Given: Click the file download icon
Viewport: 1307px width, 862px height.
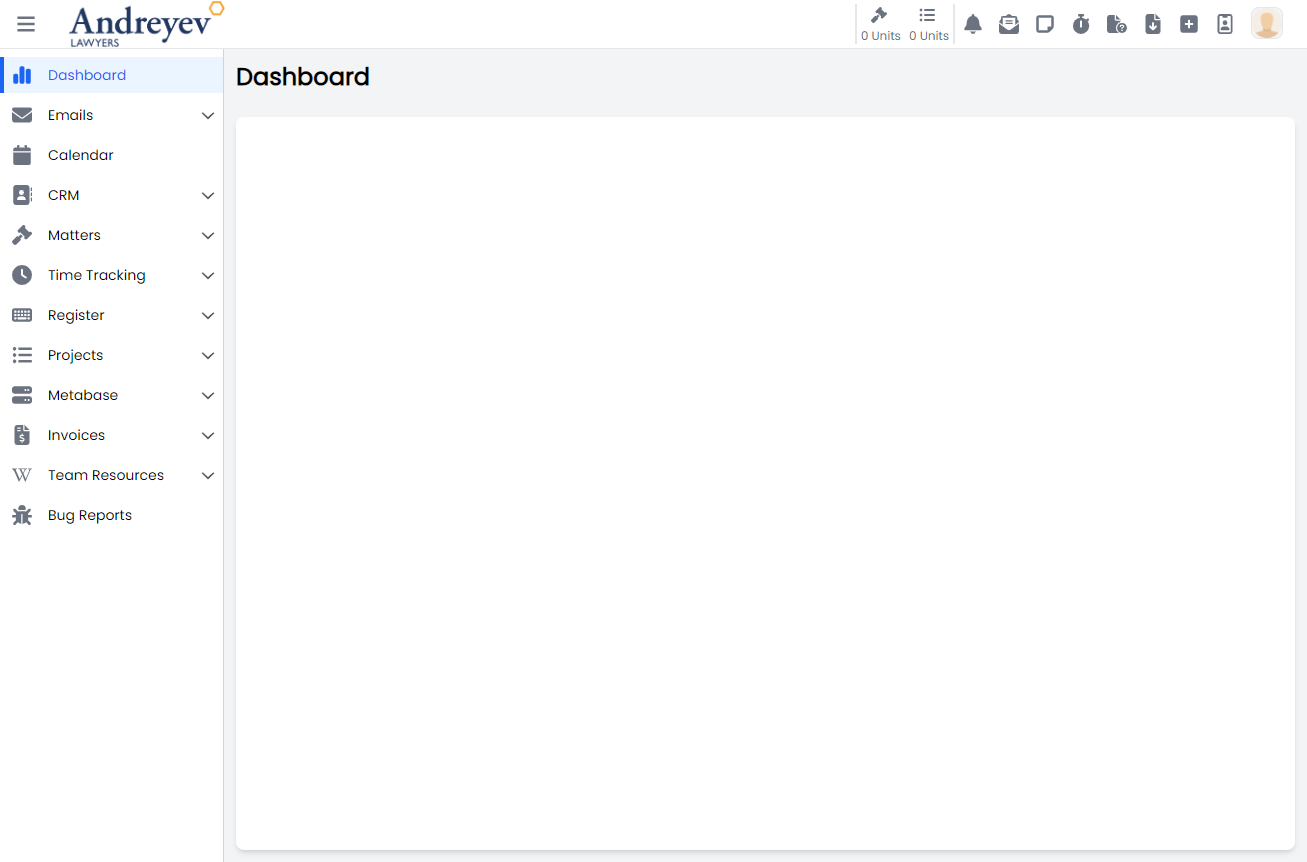Looking at the screenshot, I should pos(1153,25).
